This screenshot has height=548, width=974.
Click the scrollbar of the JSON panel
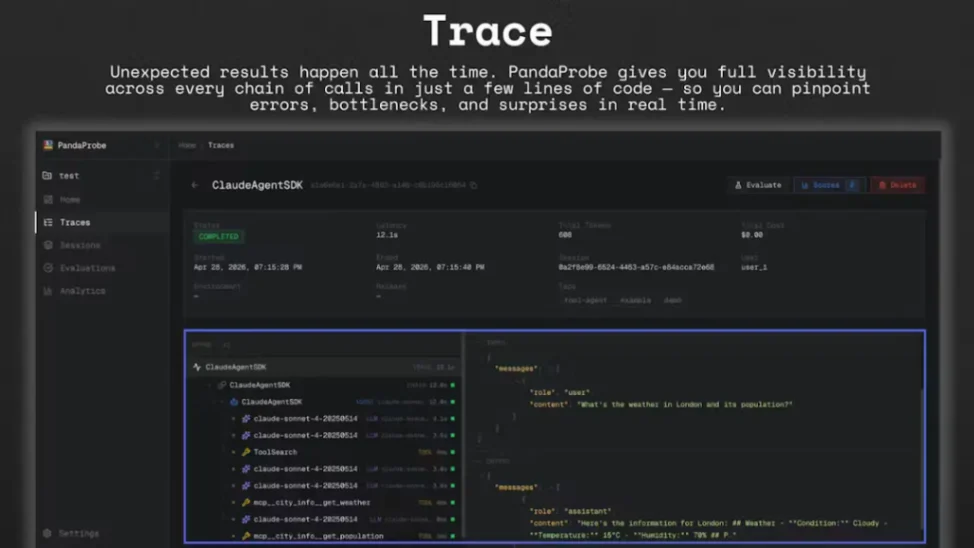pos(922,460)
